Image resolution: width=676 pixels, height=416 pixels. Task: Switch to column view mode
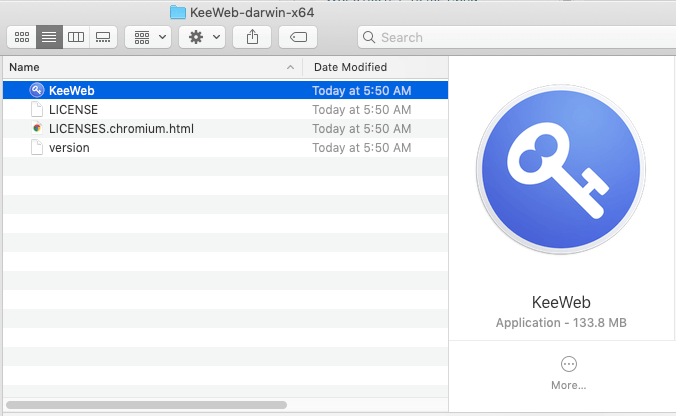(x=75, y=37)
